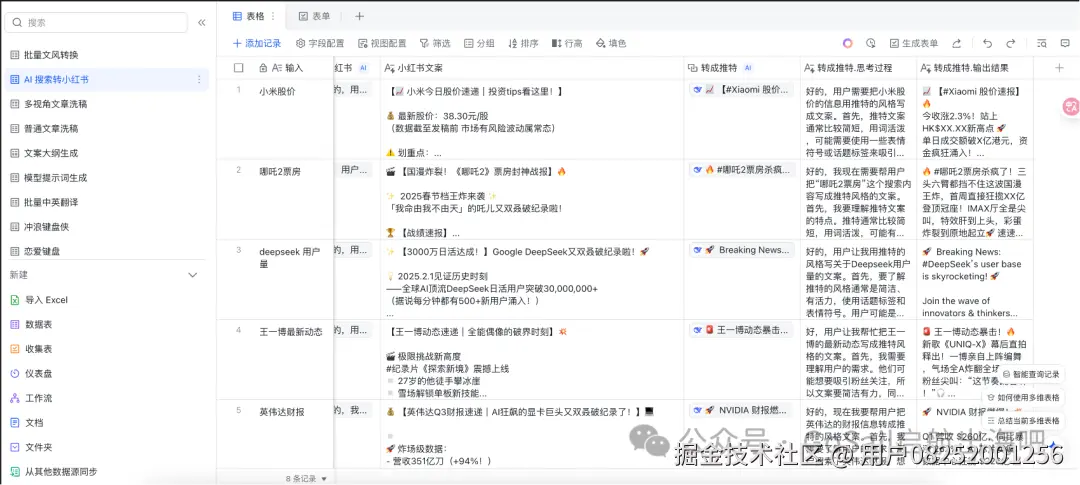Click 添加记录 to add a record
1080x485 pixels.
click(x=257, y=43)
